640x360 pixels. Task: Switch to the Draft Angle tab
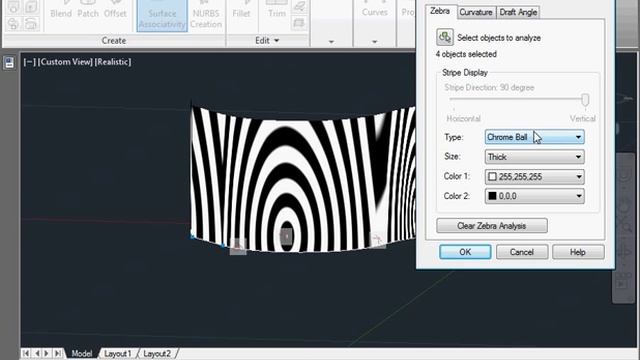[518, 12]
